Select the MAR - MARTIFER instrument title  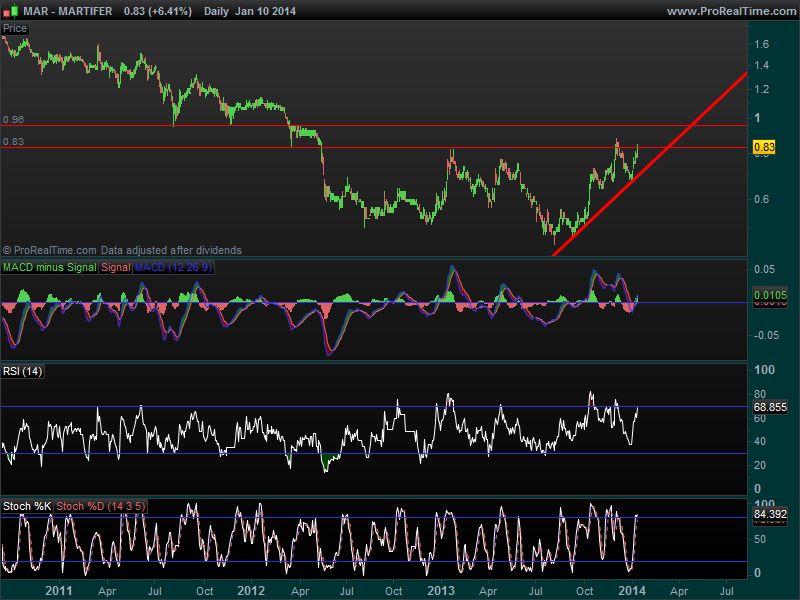coord(67,11)
